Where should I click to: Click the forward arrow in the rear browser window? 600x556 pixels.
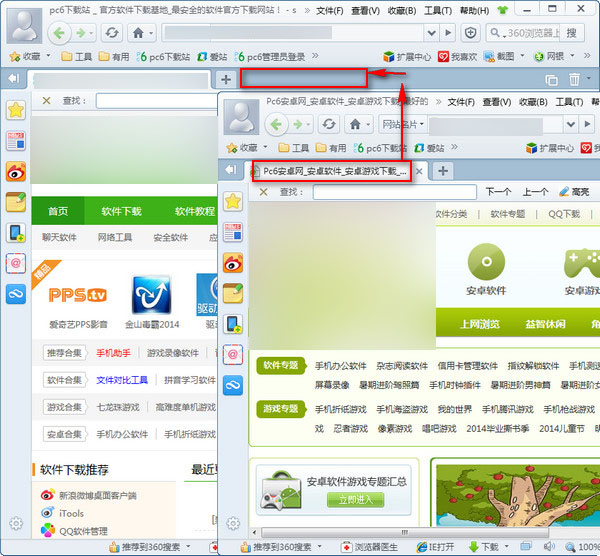tap(81, 33)
